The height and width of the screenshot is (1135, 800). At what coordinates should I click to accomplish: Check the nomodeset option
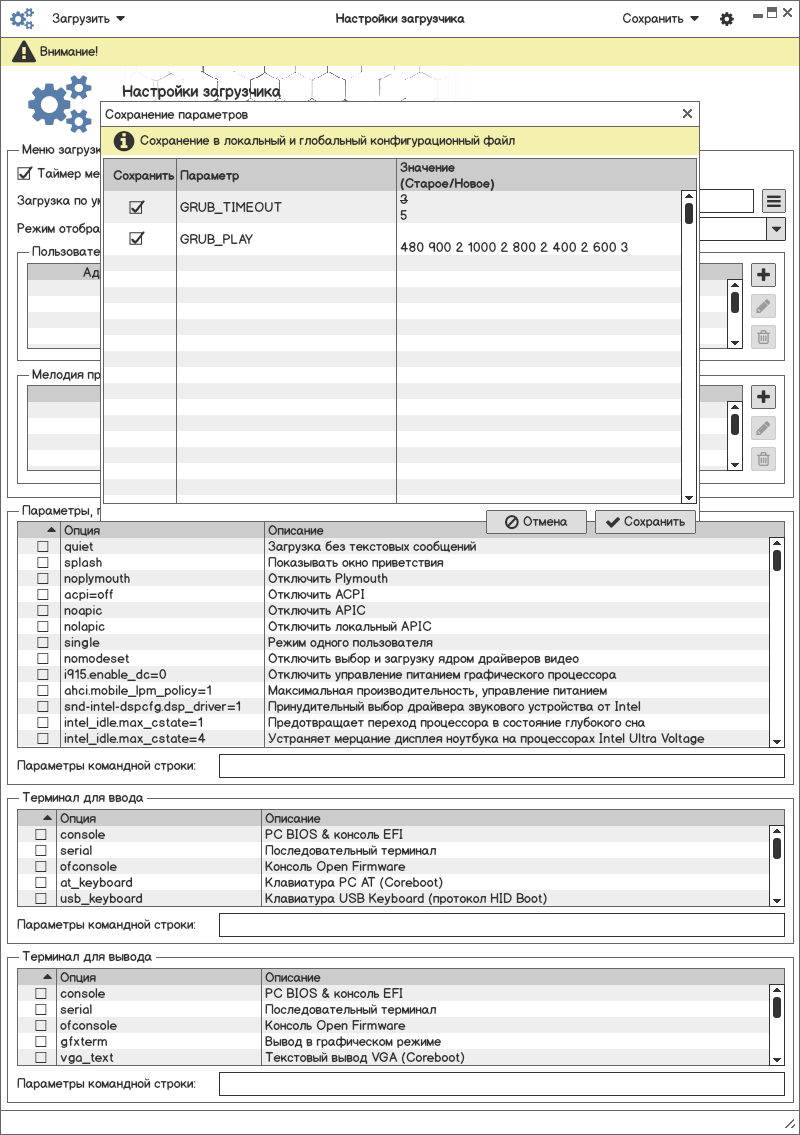coord(43,659)
